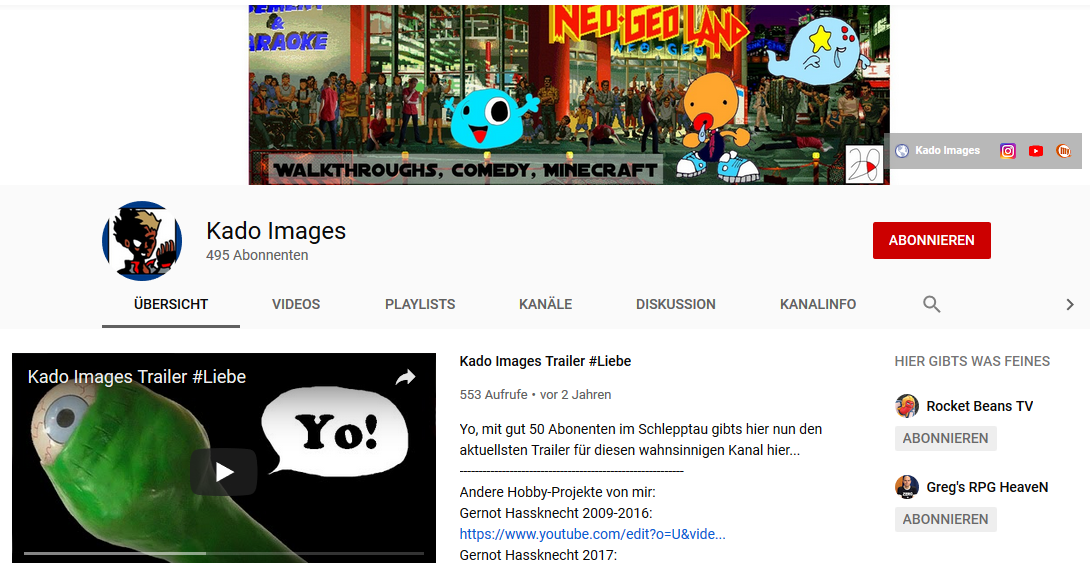Click the Rocket Beans TV avatar

pos(906,405)
